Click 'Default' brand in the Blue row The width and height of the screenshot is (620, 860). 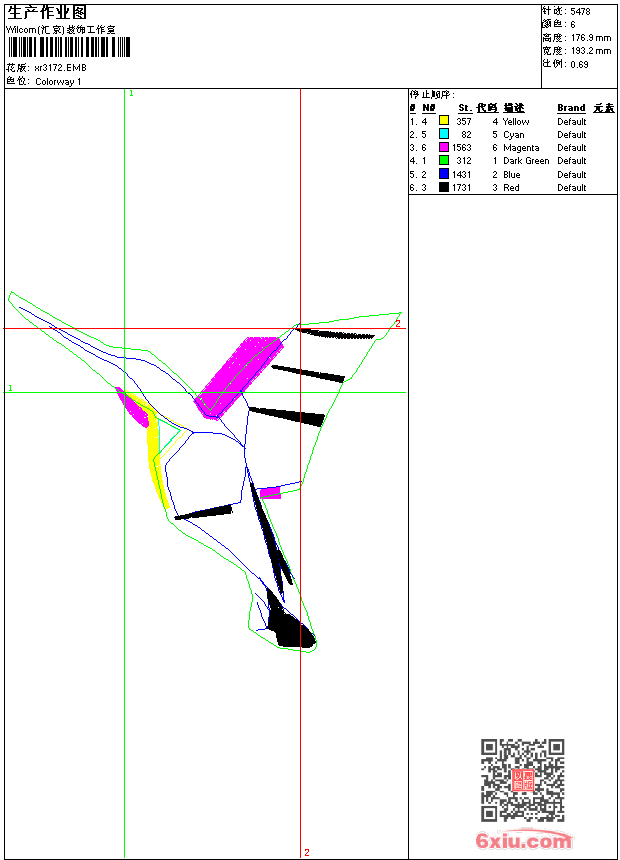(572, 174)
